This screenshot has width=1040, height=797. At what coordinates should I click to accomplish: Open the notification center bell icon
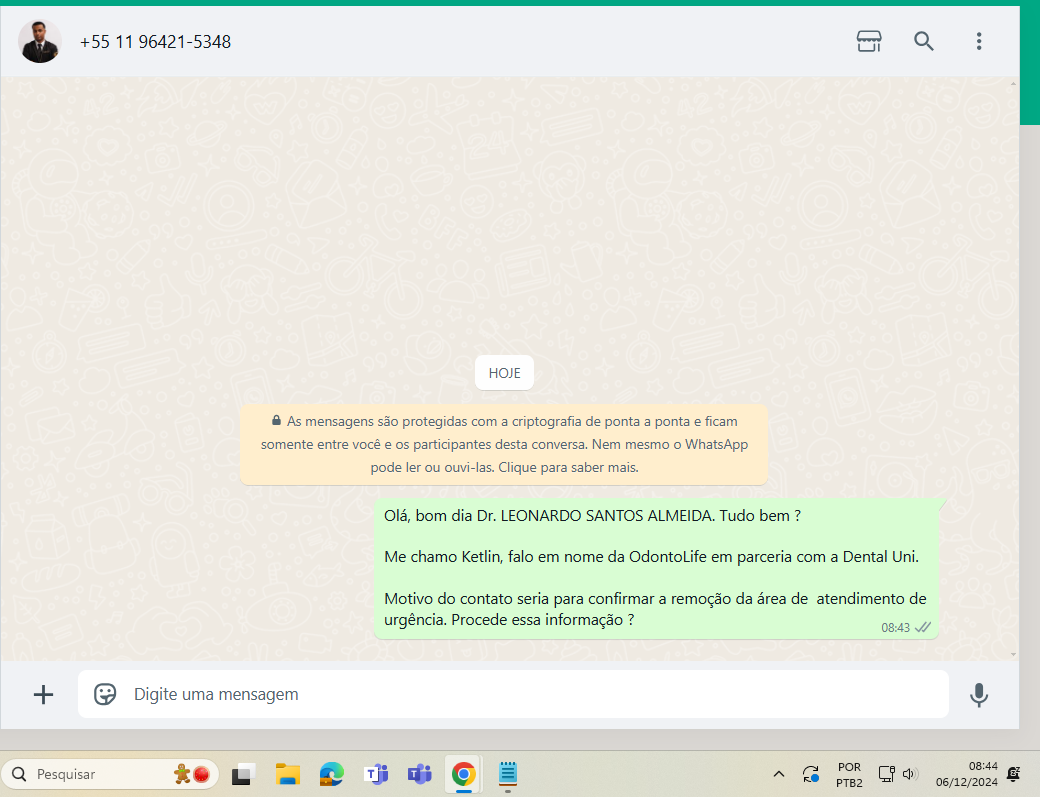1013,774
